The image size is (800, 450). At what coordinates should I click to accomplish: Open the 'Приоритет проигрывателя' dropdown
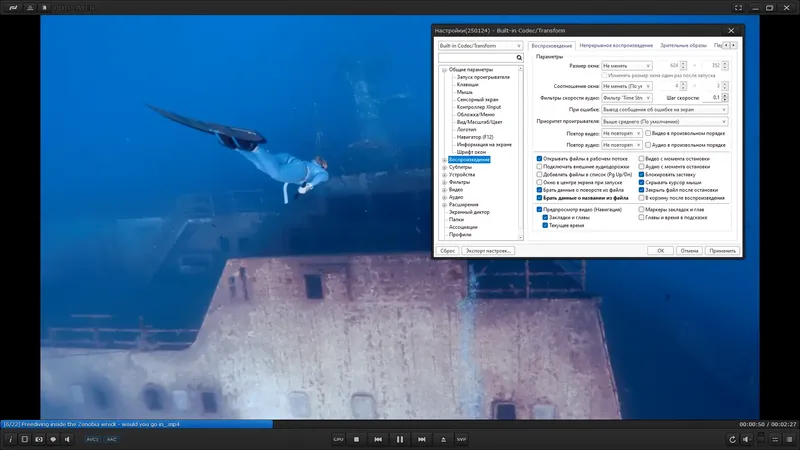(664, 121)
